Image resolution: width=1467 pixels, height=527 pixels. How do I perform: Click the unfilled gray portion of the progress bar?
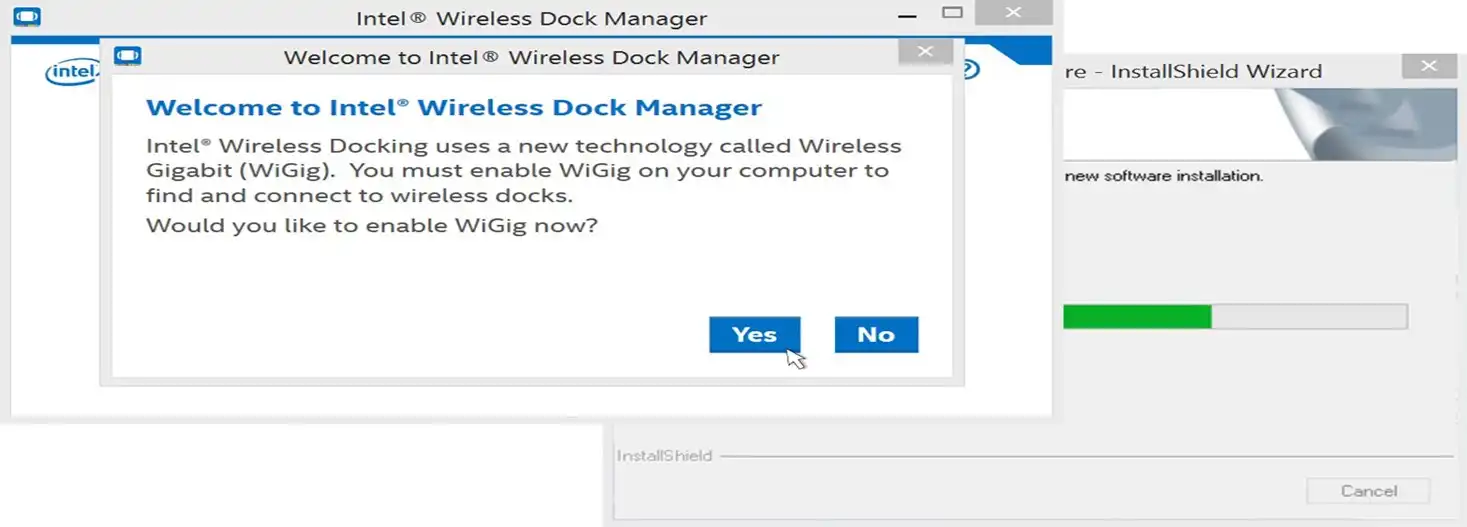[1308, 317]
